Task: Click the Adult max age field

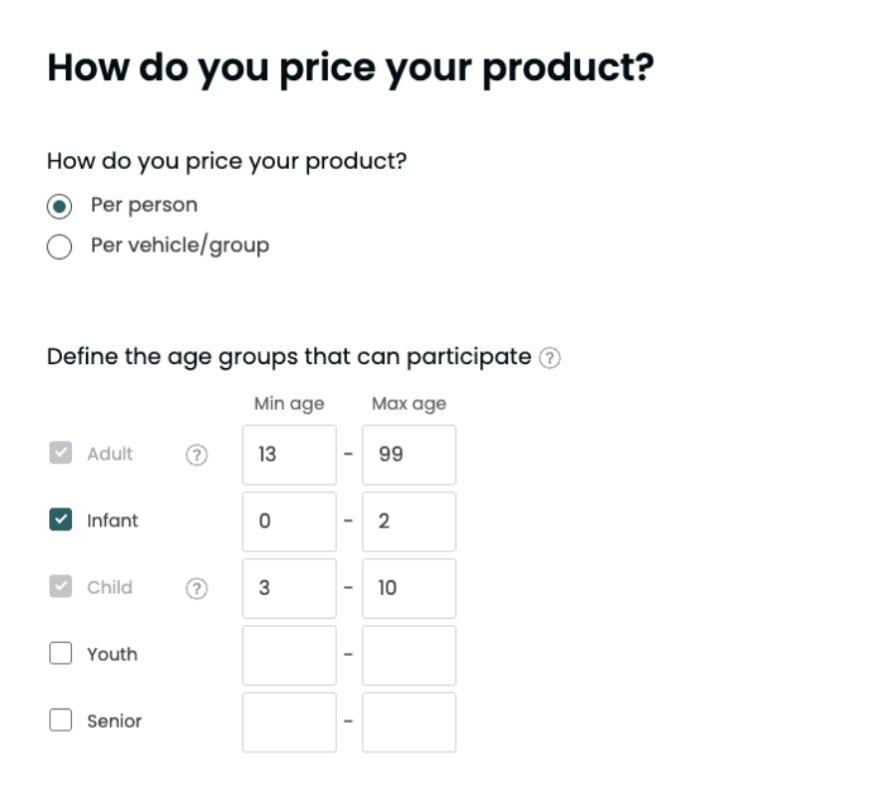Action: tap(409, 455)
